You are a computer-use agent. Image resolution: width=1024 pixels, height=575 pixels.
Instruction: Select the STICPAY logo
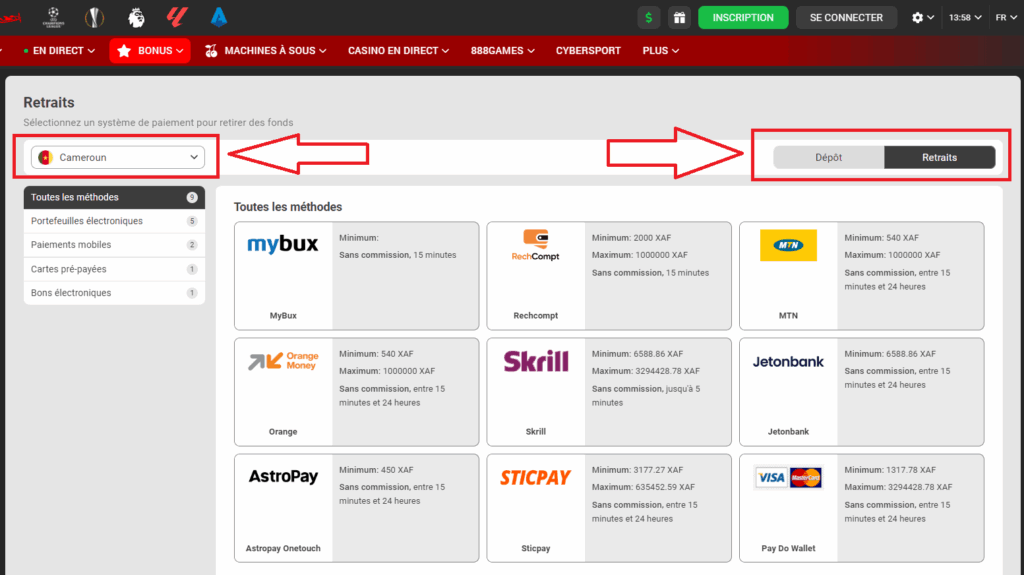pos(536,478)
